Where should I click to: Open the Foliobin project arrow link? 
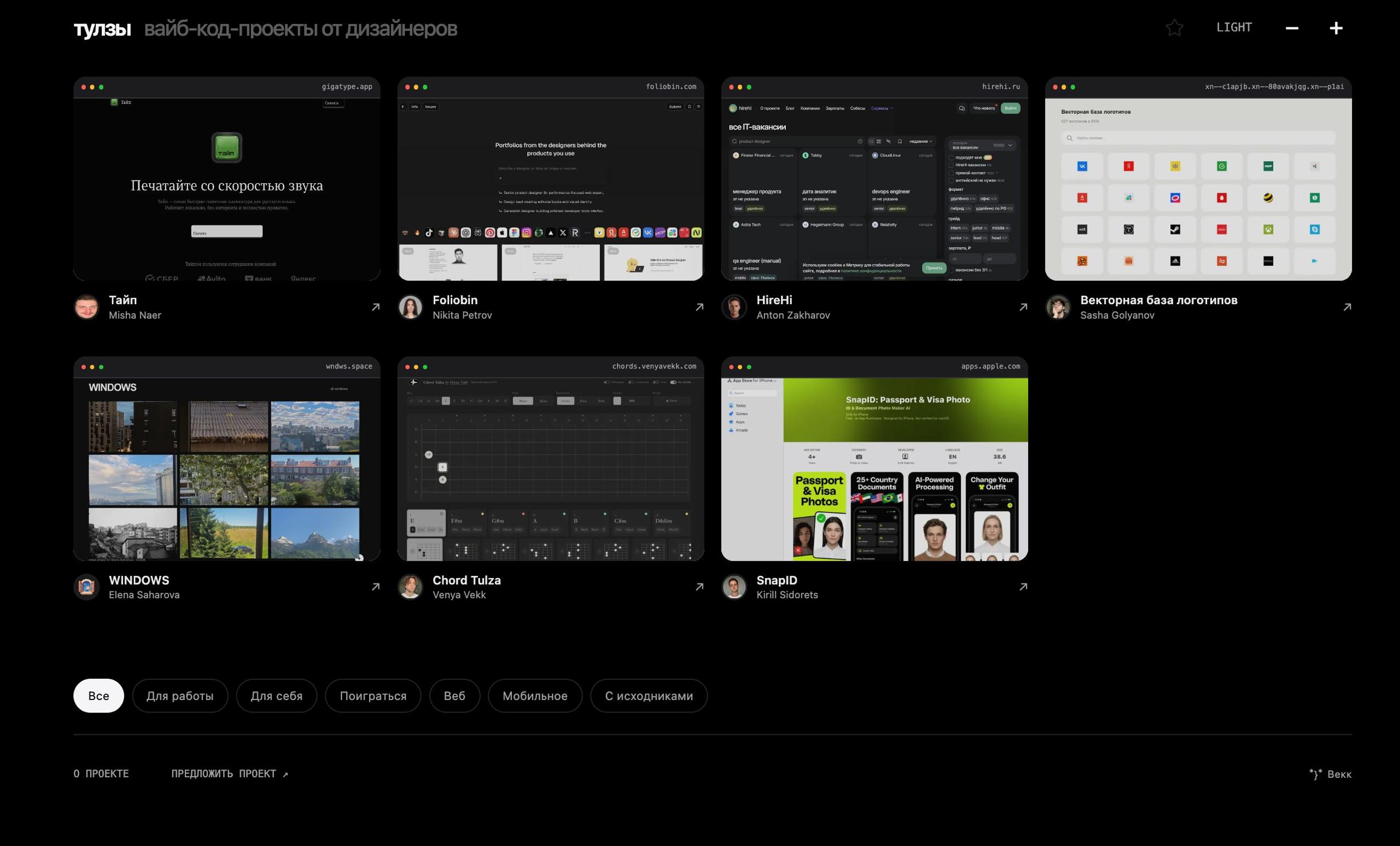699,307
